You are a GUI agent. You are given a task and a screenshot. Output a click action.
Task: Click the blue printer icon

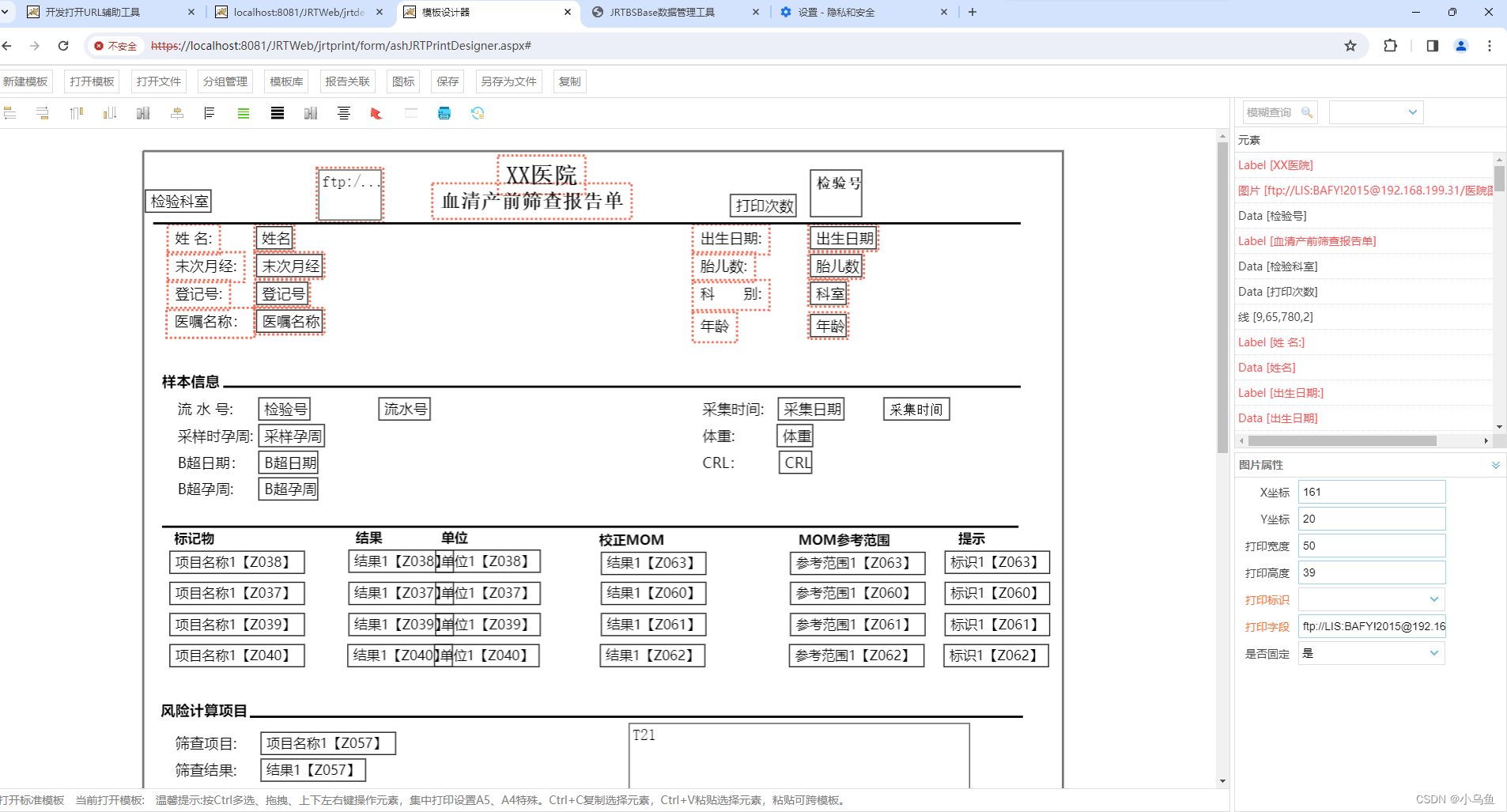click(x=444, y=113)
